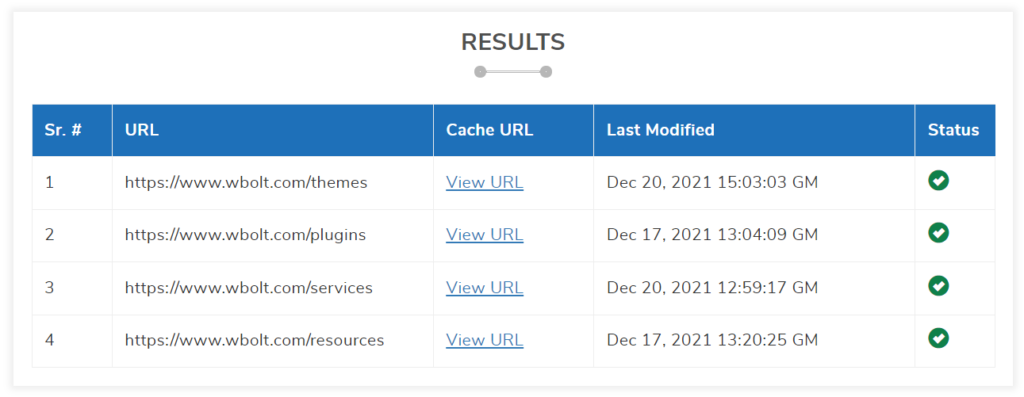Viewport: 1024px width, 397px height.
Task: Click the RESULTS heading
Action: pyautogui.click(x=513, y=42)
